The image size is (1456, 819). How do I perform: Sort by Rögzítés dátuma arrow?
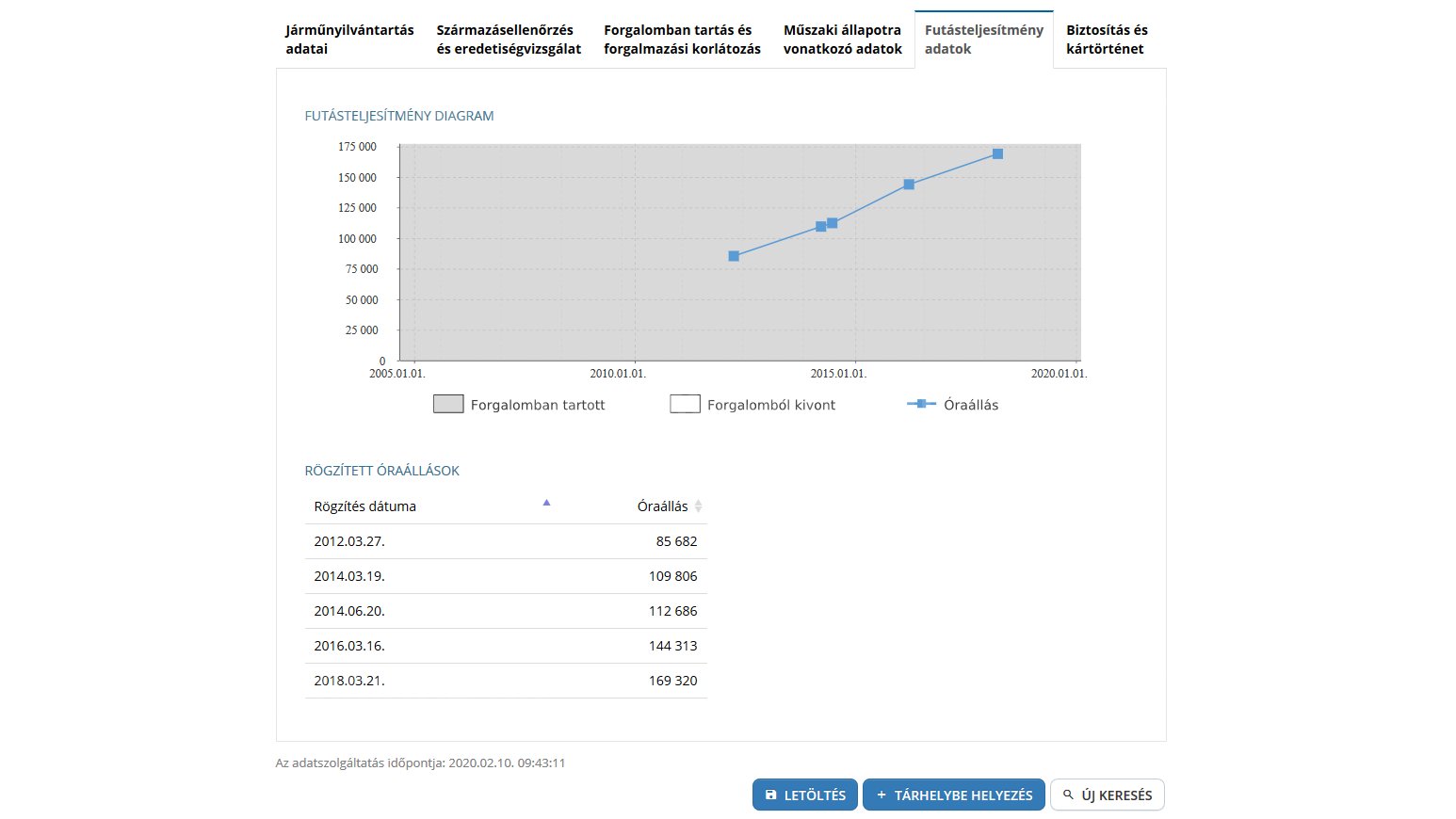[x=546, y=504]
